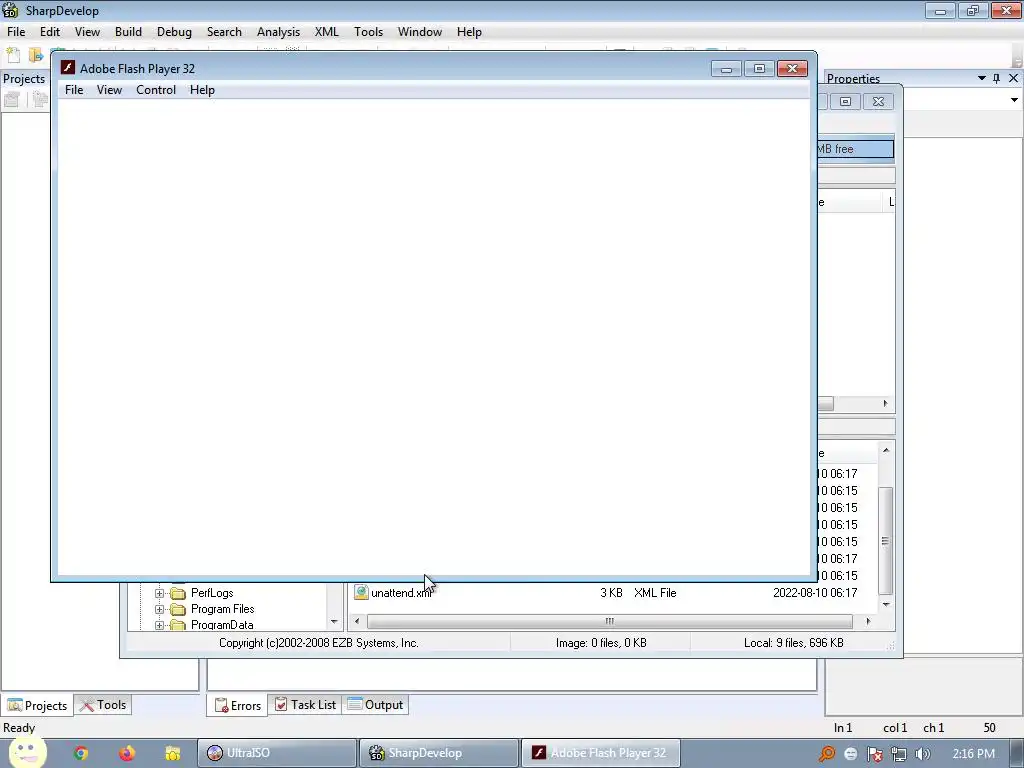
Task: Pin the Properties panel with pushpin icon
Action: tap(996, 78)
